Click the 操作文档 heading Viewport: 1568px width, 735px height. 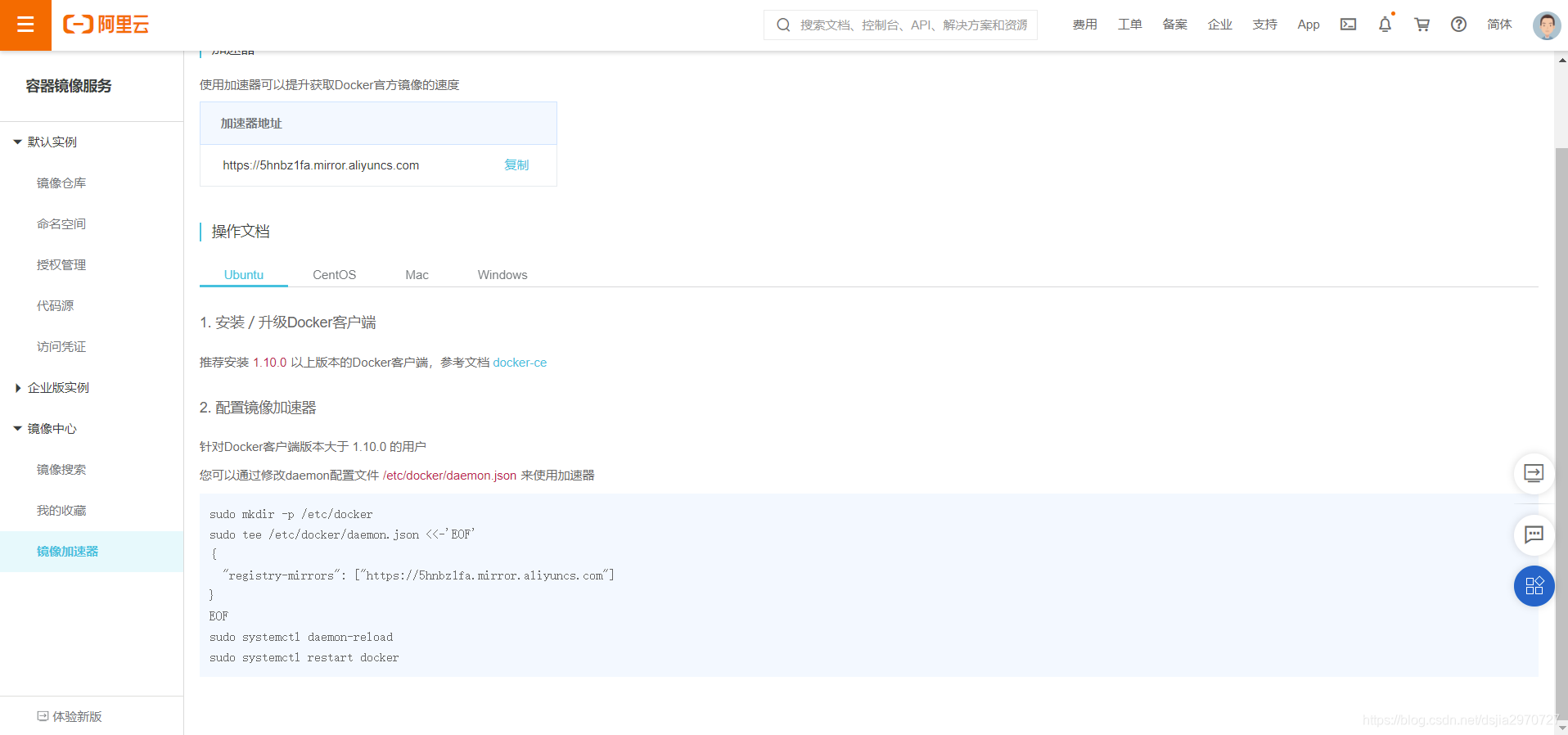(x=241, y=232)
